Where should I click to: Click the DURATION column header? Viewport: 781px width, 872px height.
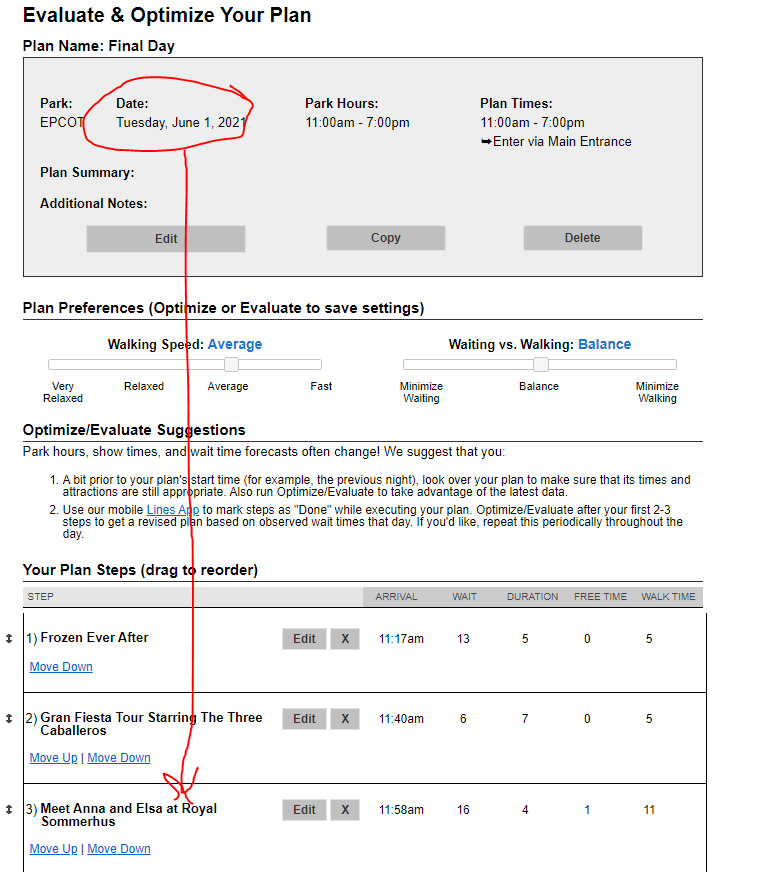coord(532,597)
